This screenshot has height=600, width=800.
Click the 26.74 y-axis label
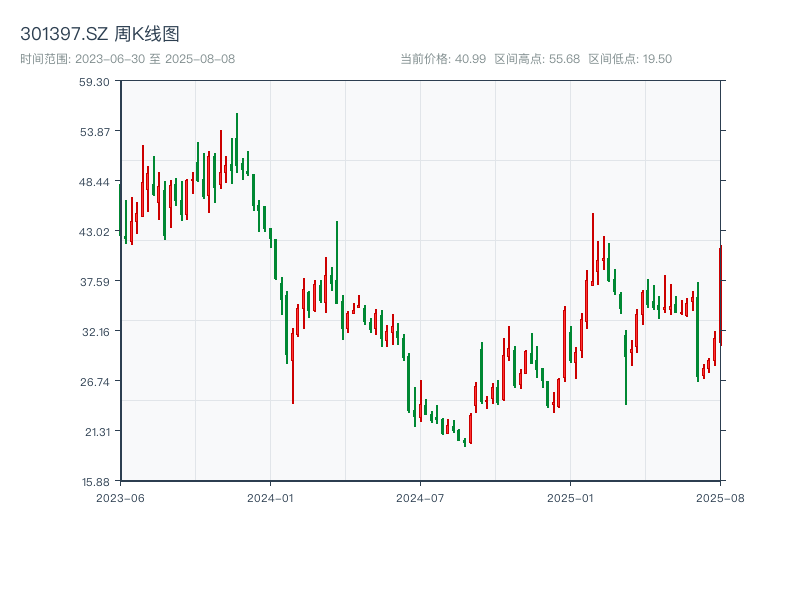click(95, 382)
